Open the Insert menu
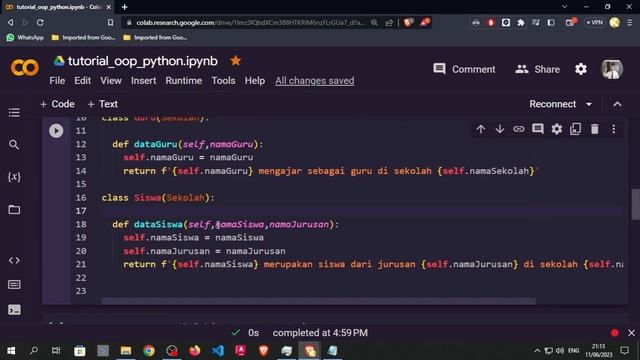The width and height of the screenshot is (640, 360). [143, 81]
